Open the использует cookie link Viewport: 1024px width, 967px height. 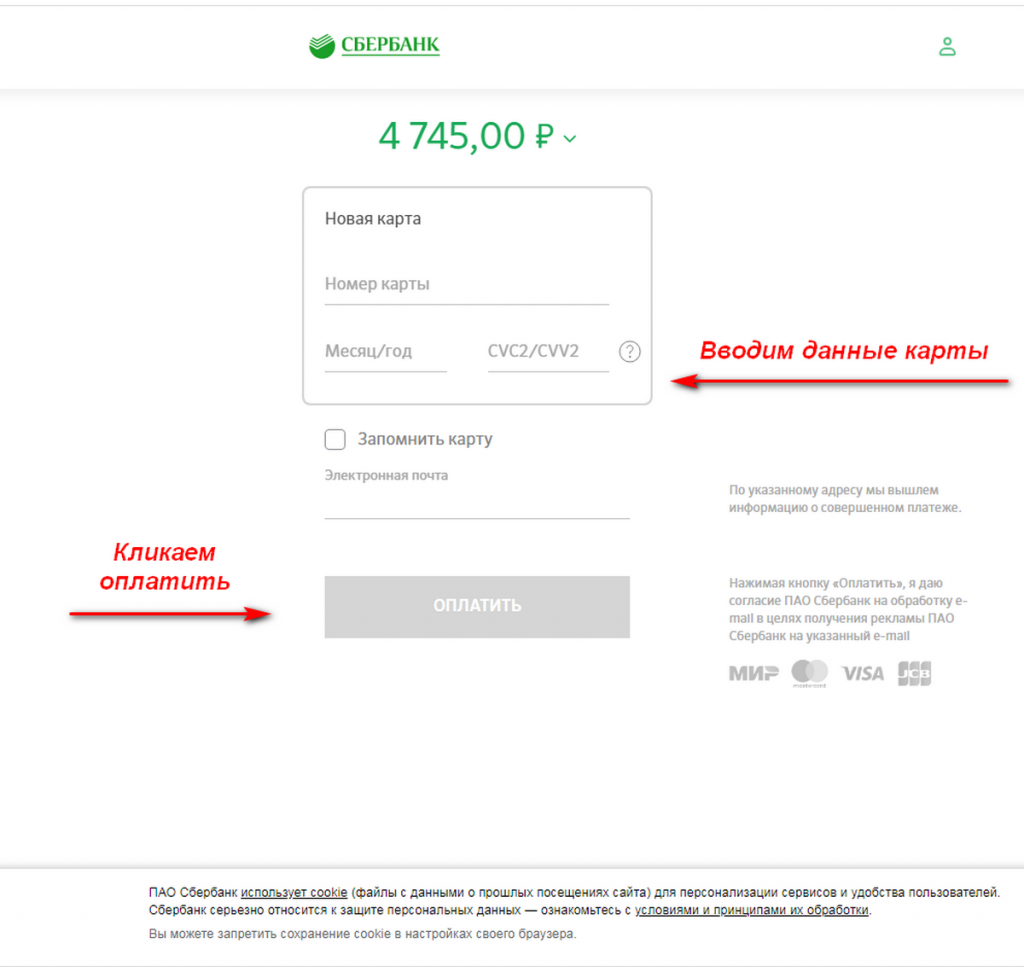coord(294,892)
